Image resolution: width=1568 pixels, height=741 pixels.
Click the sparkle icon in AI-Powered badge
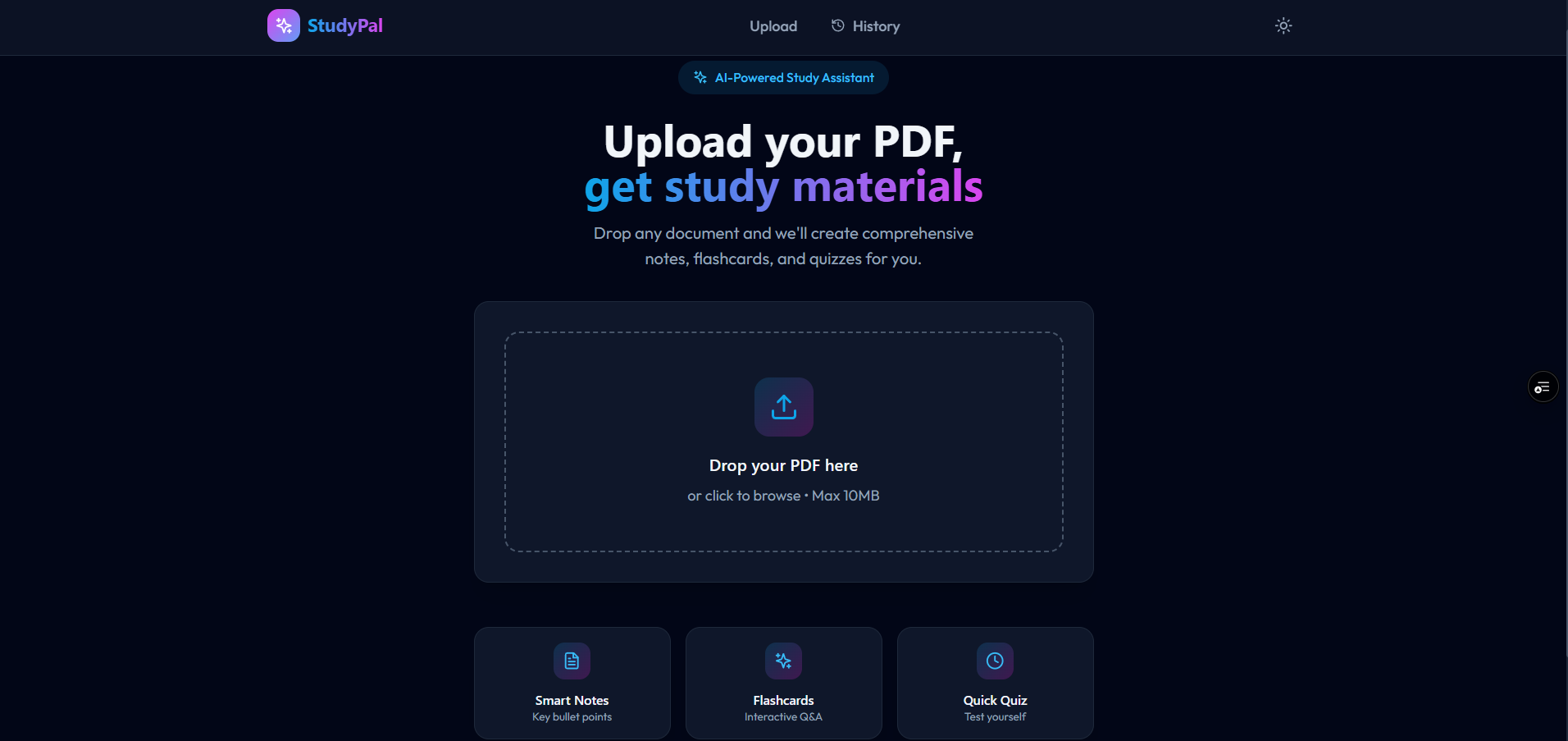(700, 77)
